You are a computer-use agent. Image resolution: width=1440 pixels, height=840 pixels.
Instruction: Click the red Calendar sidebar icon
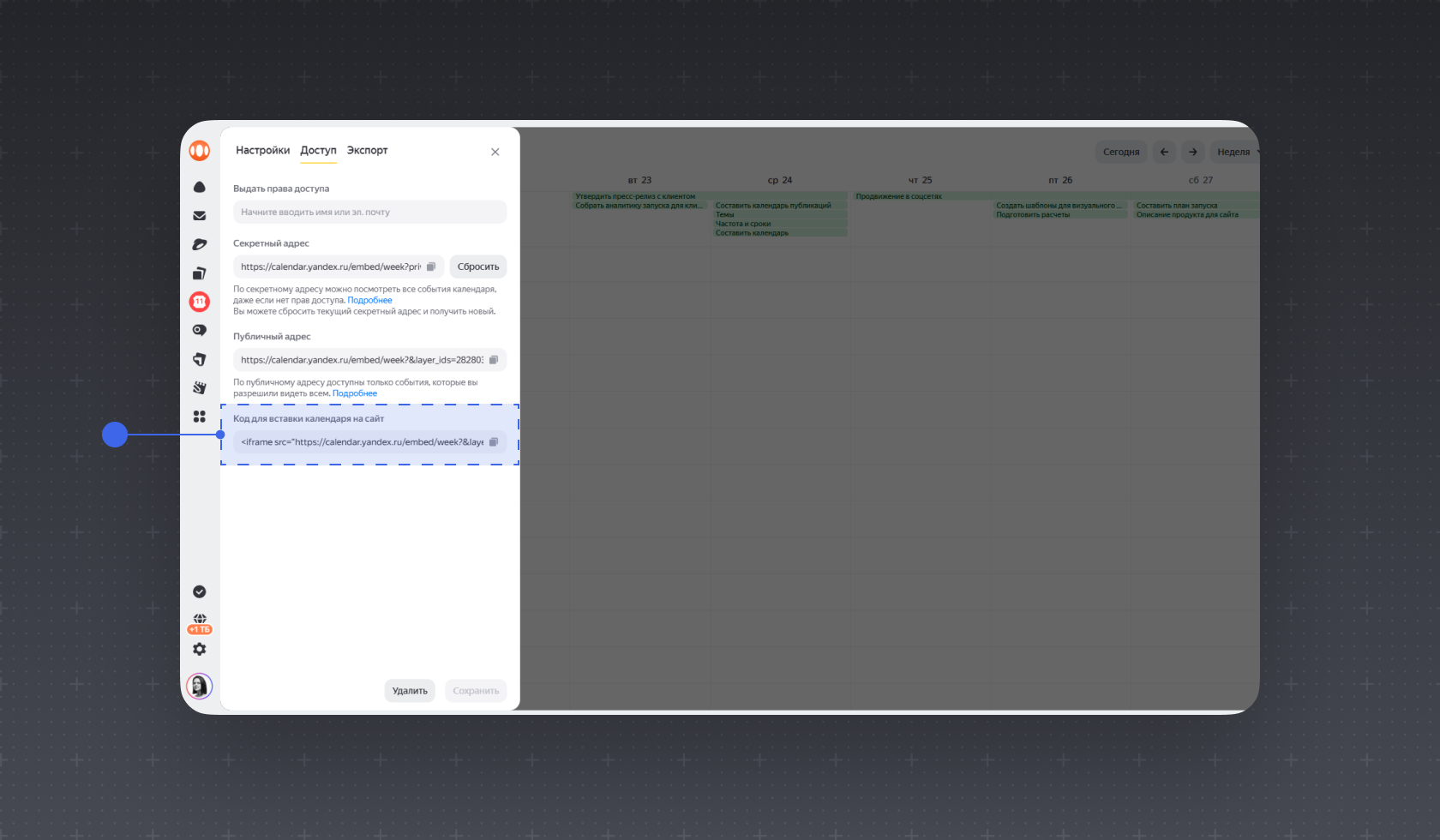tap(200, 302)
